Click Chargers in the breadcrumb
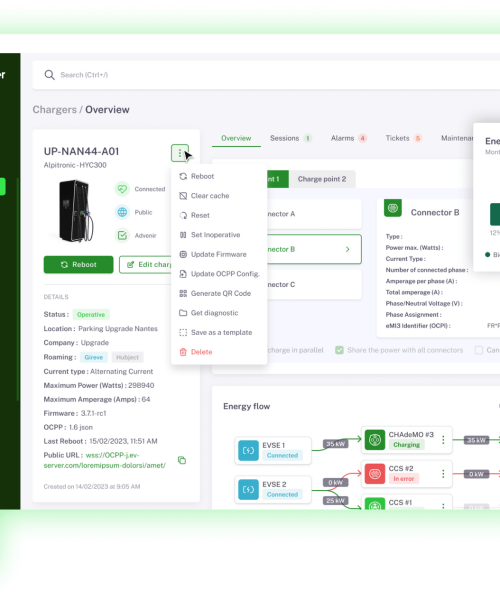Screen dimensions: 500x600 tap(54, 110)
